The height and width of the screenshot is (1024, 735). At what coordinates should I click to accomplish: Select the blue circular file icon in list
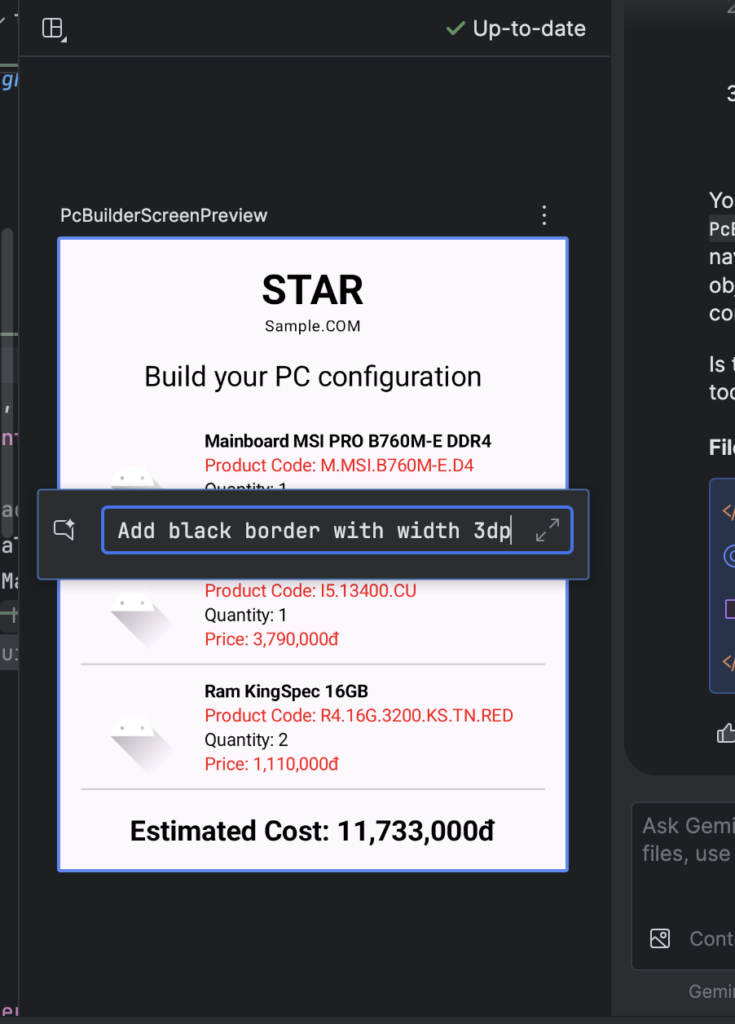tap(727, 557)
